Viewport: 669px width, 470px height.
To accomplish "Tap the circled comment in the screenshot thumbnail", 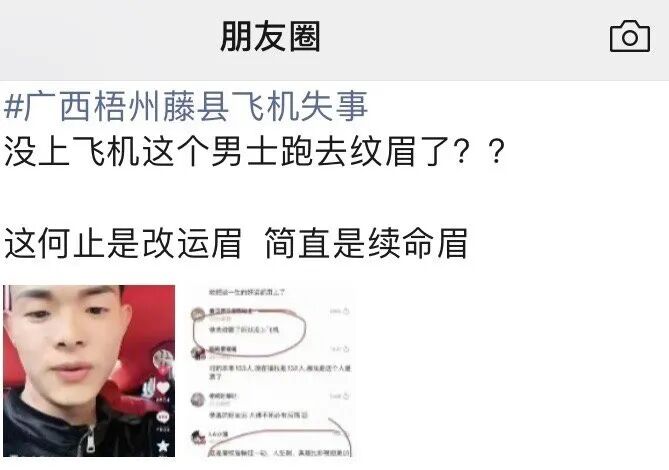I will pyautogui.click(x=250, y=330).
